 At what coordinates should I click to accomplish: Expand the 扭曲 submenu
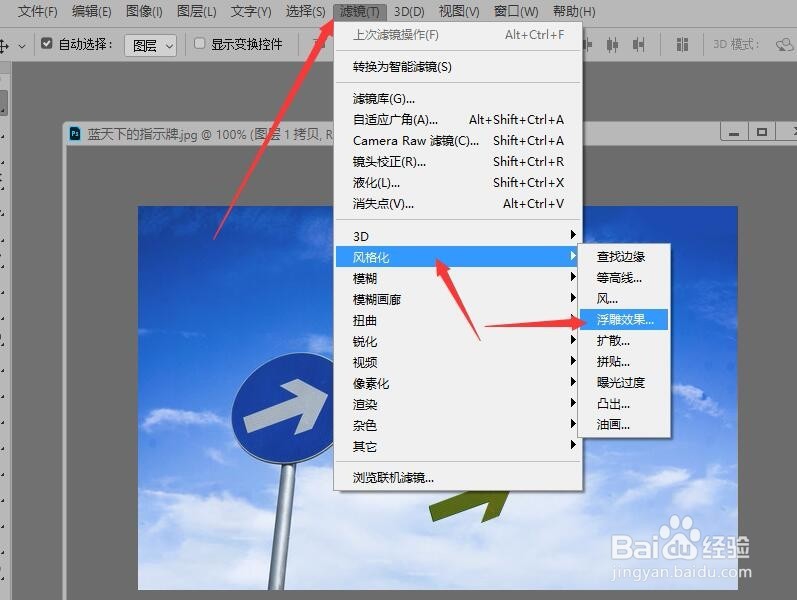[x=458, y=320]
